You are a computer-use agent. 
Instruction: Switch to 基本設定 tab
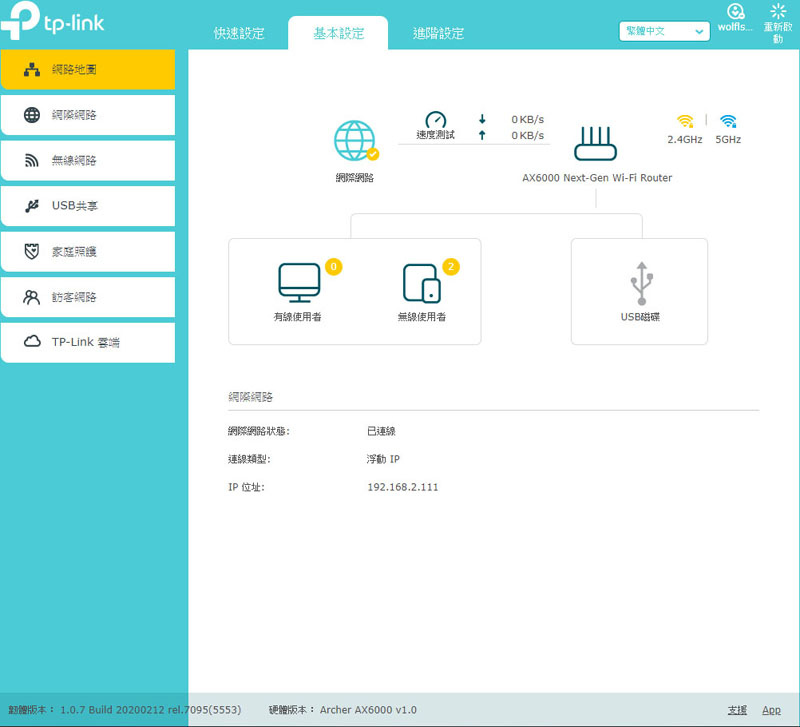click(338, 33)
